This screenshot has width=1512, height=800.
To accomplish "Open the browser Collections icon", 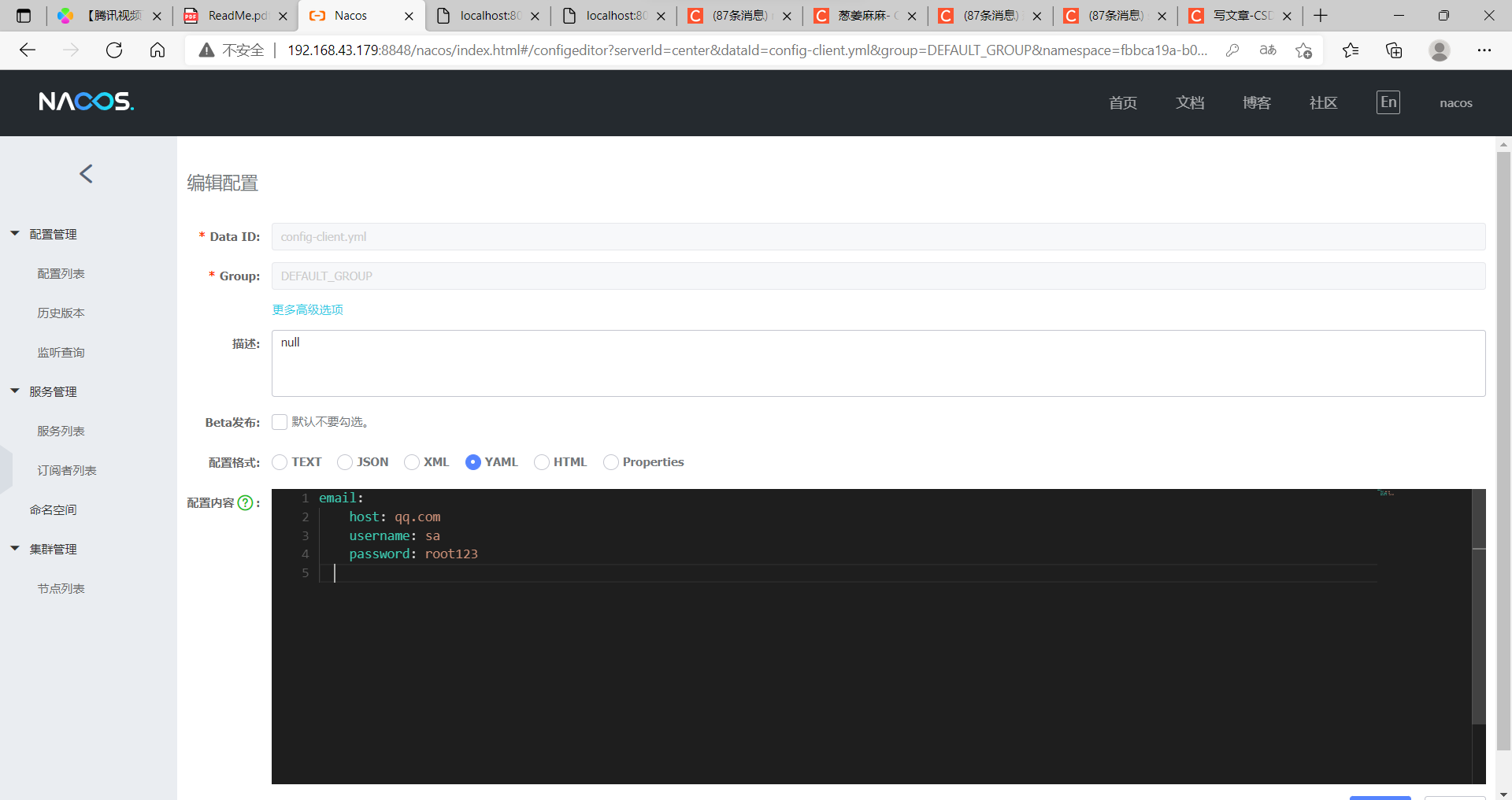I will 1394,50.
